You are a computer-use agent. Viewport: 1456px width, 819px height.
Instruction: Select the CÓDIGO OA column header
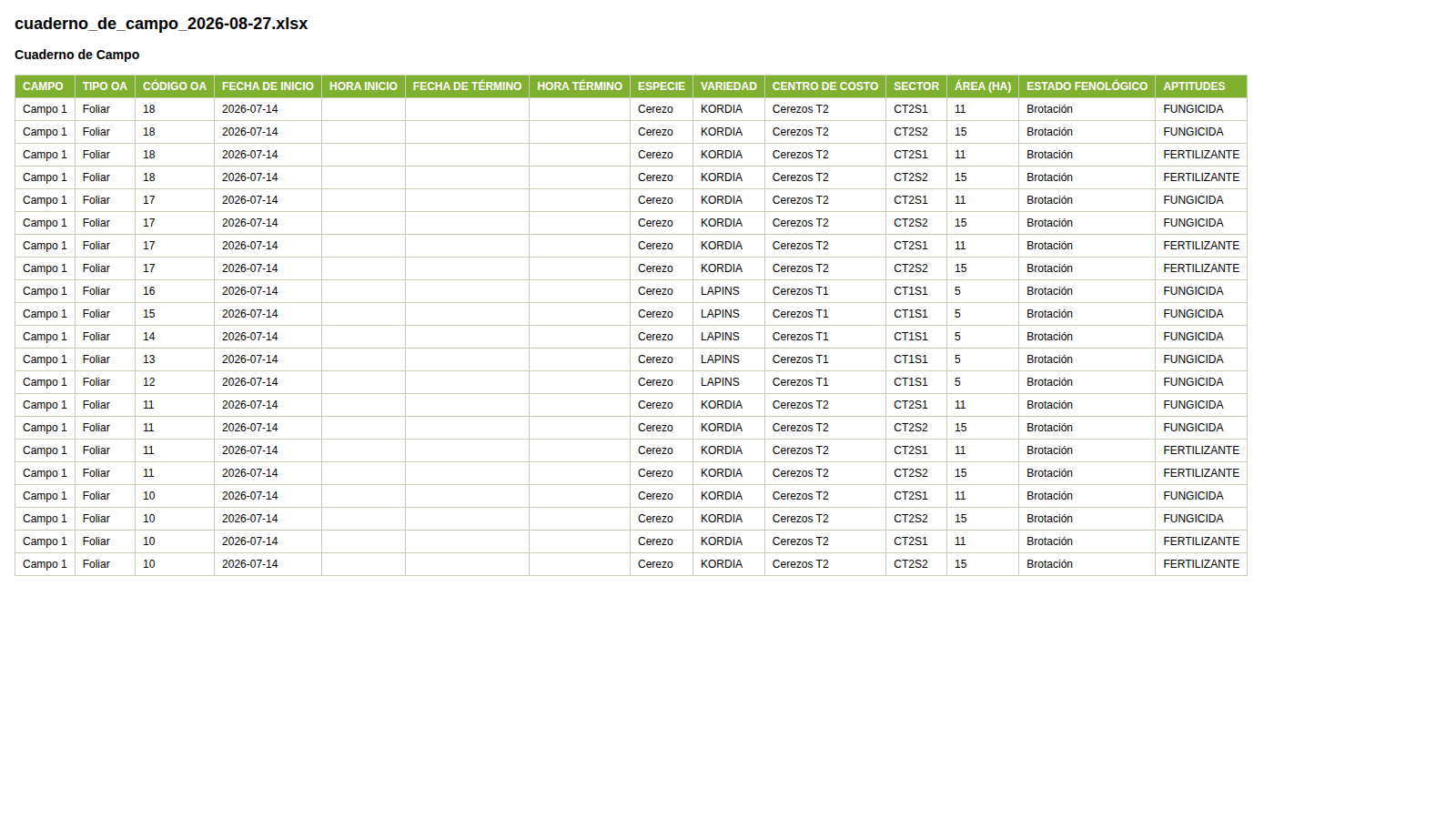pos(175,86)
